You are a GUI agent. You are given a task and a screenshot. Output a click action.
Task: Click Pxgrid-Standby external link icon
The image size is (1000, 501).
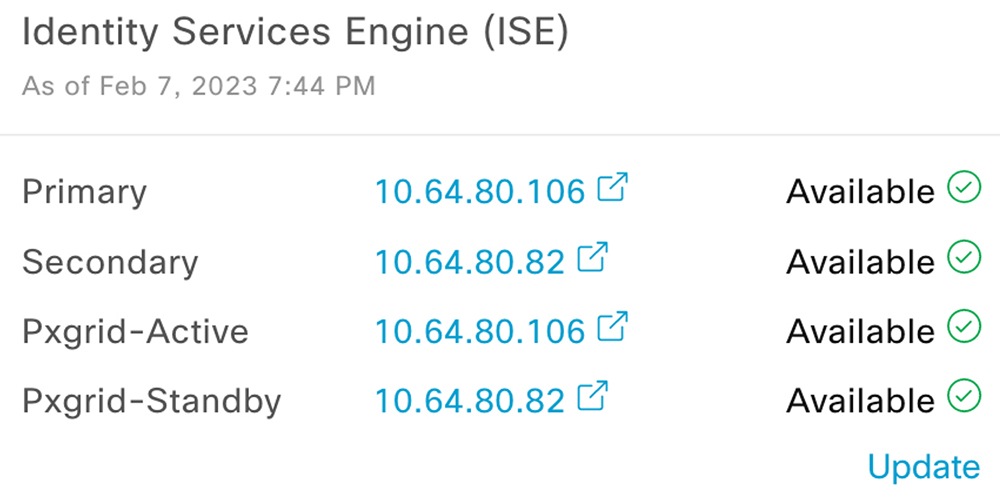pyautogui.click(x=593, y=396)
